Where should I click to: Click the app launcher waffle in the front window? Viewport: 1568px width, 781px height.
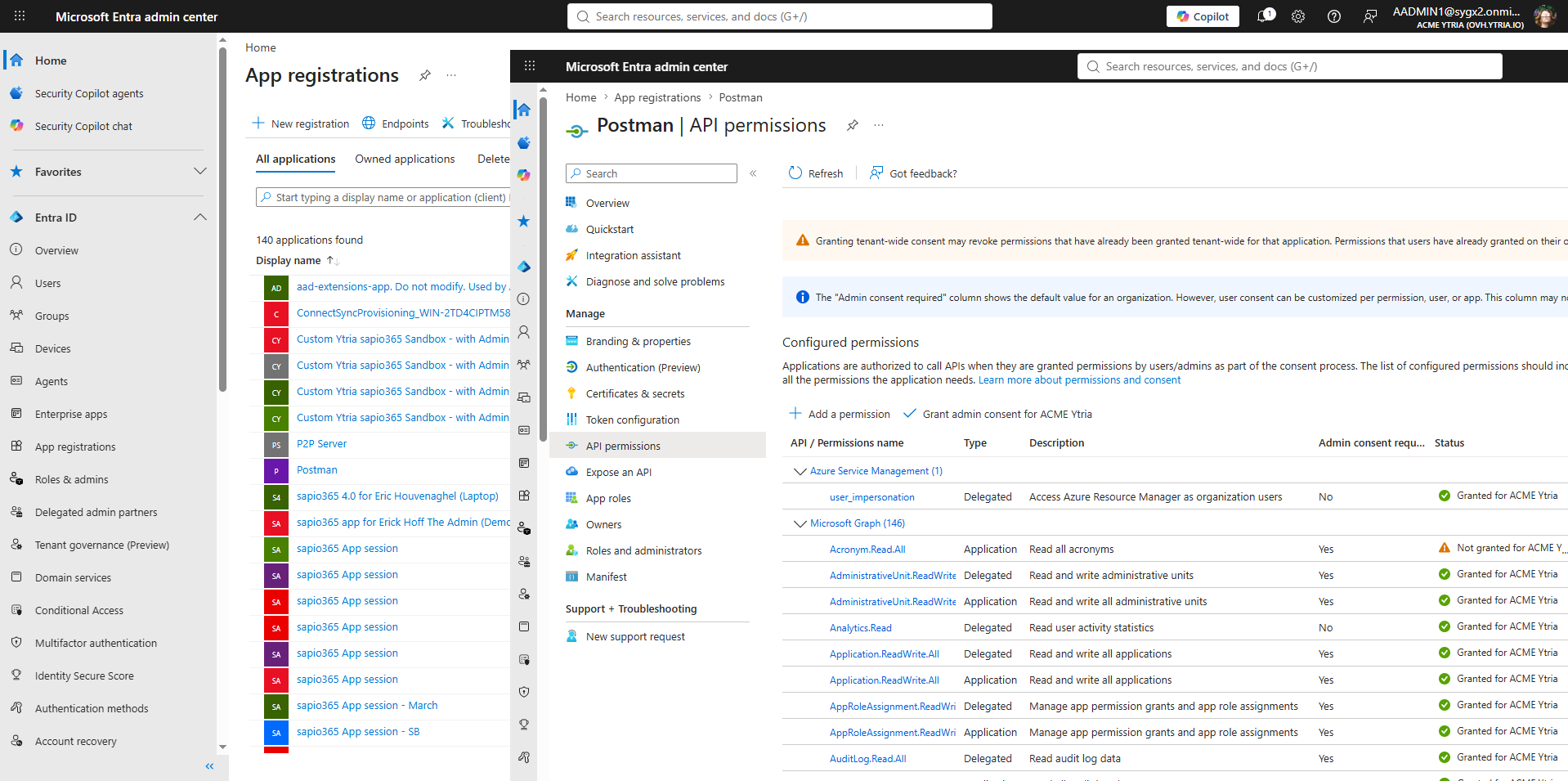[530, 66]
